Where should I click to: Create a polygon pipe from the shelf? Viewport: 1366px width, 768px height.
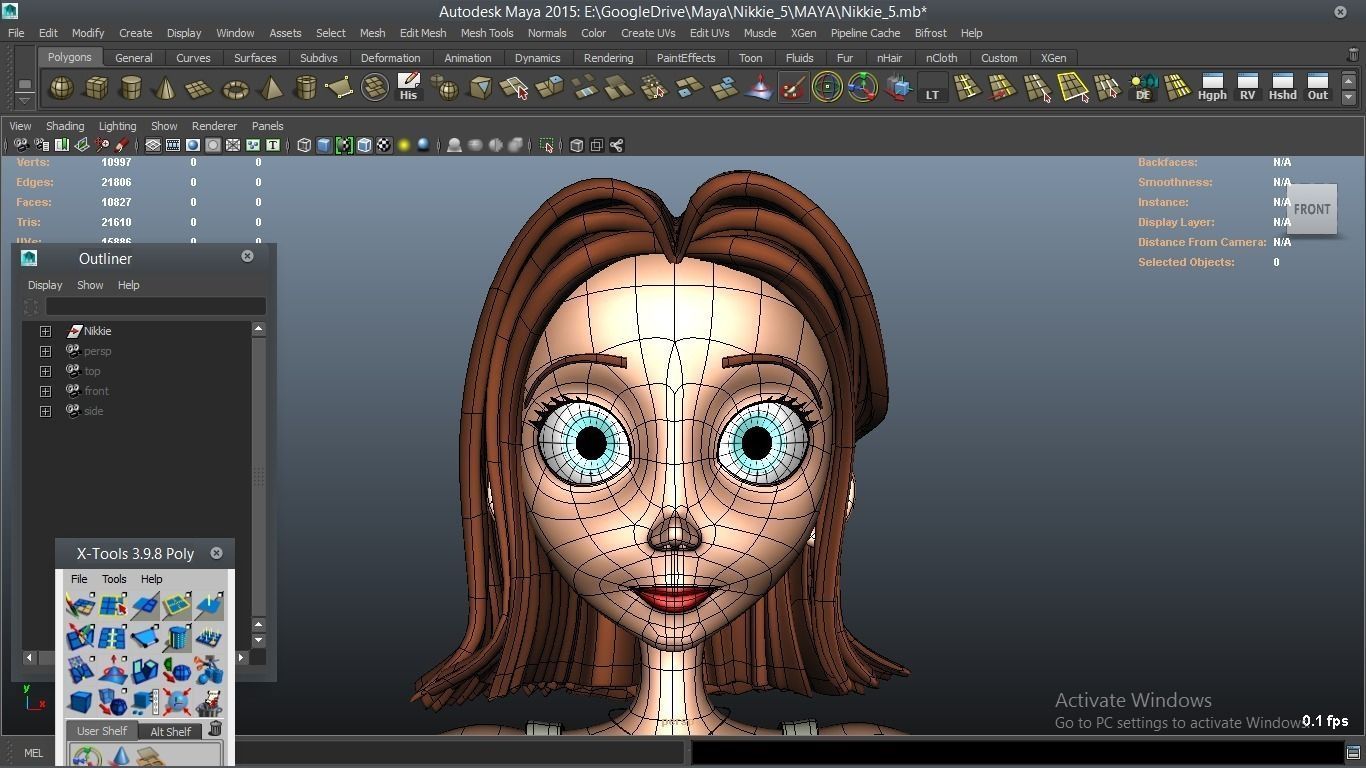(305, 88)
